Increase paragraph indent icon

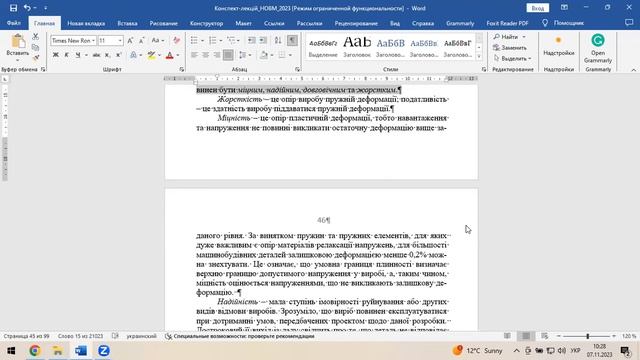pyautogui.click(x=263, y=40)
